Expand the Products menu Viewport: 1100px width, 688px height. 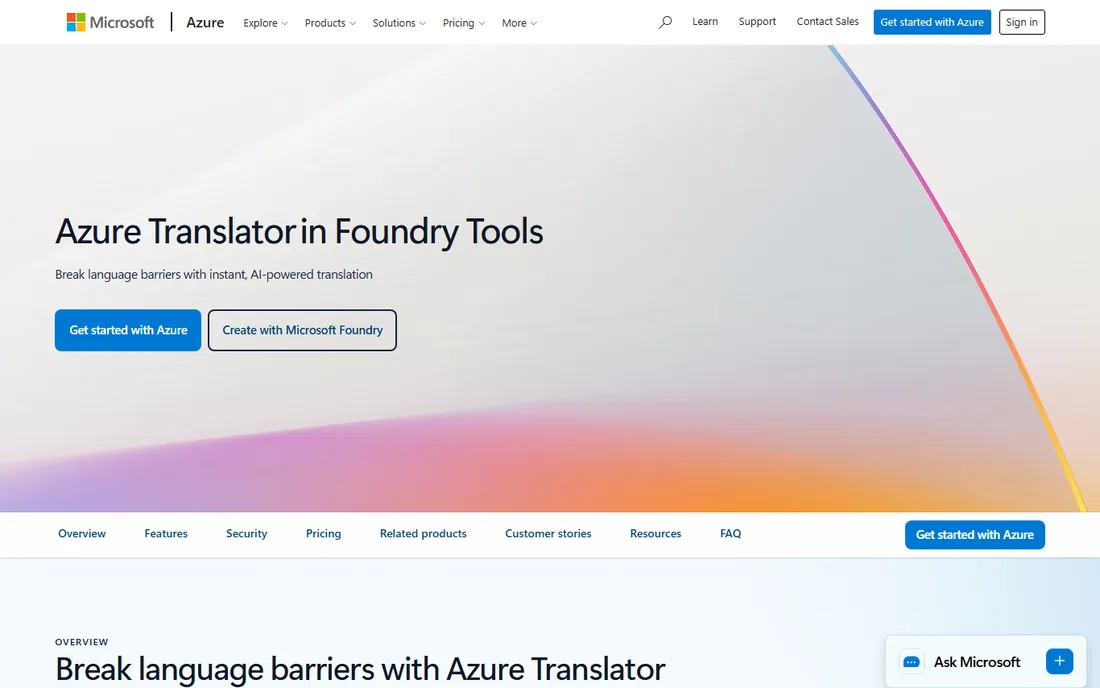(x=330, y=23)
